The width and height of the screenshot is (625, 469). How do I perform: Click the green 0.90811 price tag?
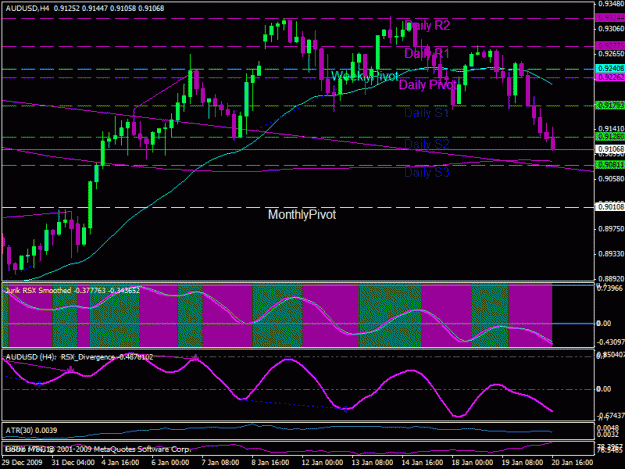(610, 165)
